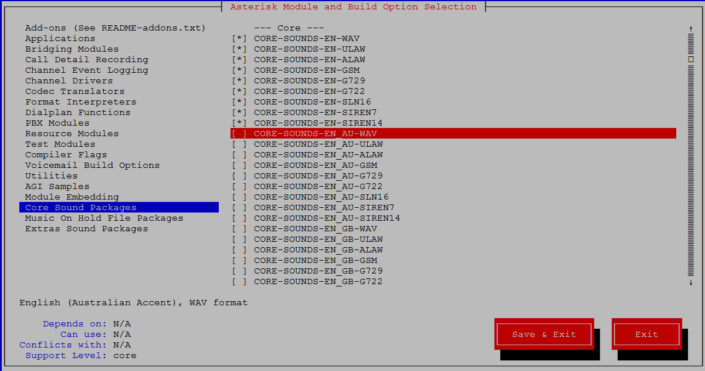Open Module Embedding category
Image resolution: width=705 pixels, height=371 pixels.
click(x=72, y=197)
